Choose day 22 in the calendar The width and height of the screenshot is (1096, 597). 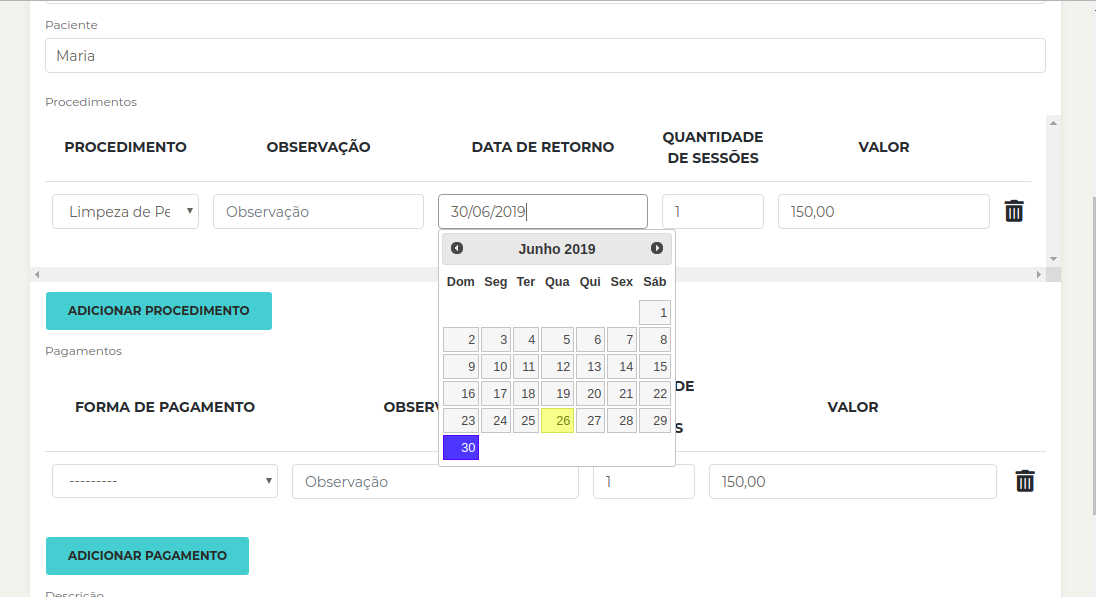[655, 394]
